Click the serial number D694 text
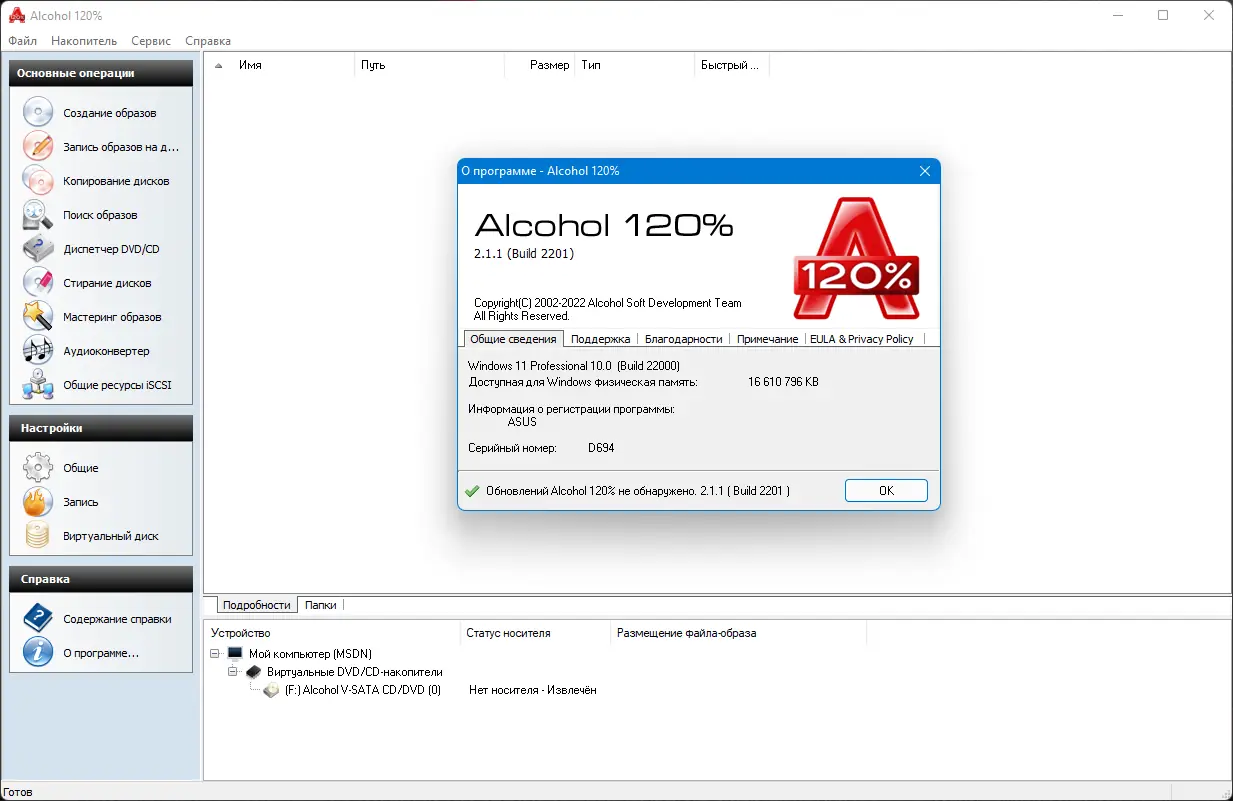The image size is (1233, 801). 601,448
